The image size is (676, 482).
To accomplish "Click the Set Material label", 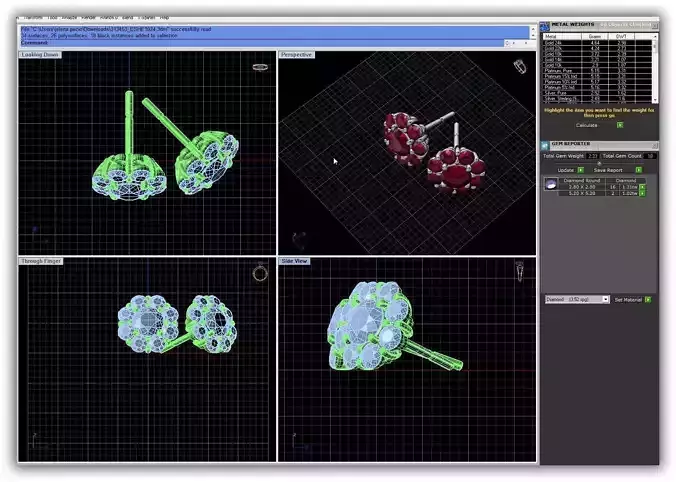I will click(628, 299).
